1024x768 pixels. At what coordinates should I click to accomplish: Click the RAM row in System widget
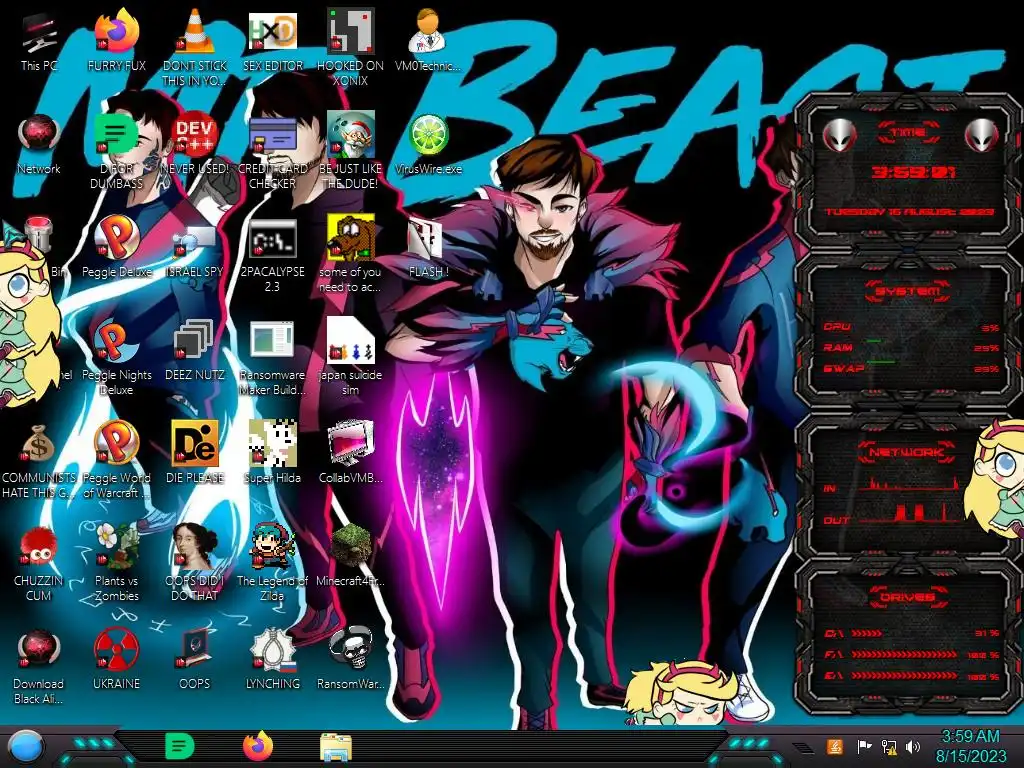911,347
